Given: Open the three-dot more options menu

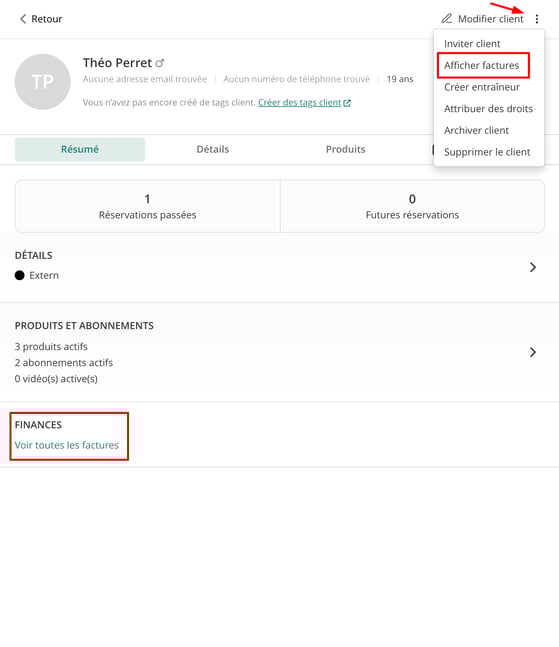Looking at the screenshot, I should (536, 19).
